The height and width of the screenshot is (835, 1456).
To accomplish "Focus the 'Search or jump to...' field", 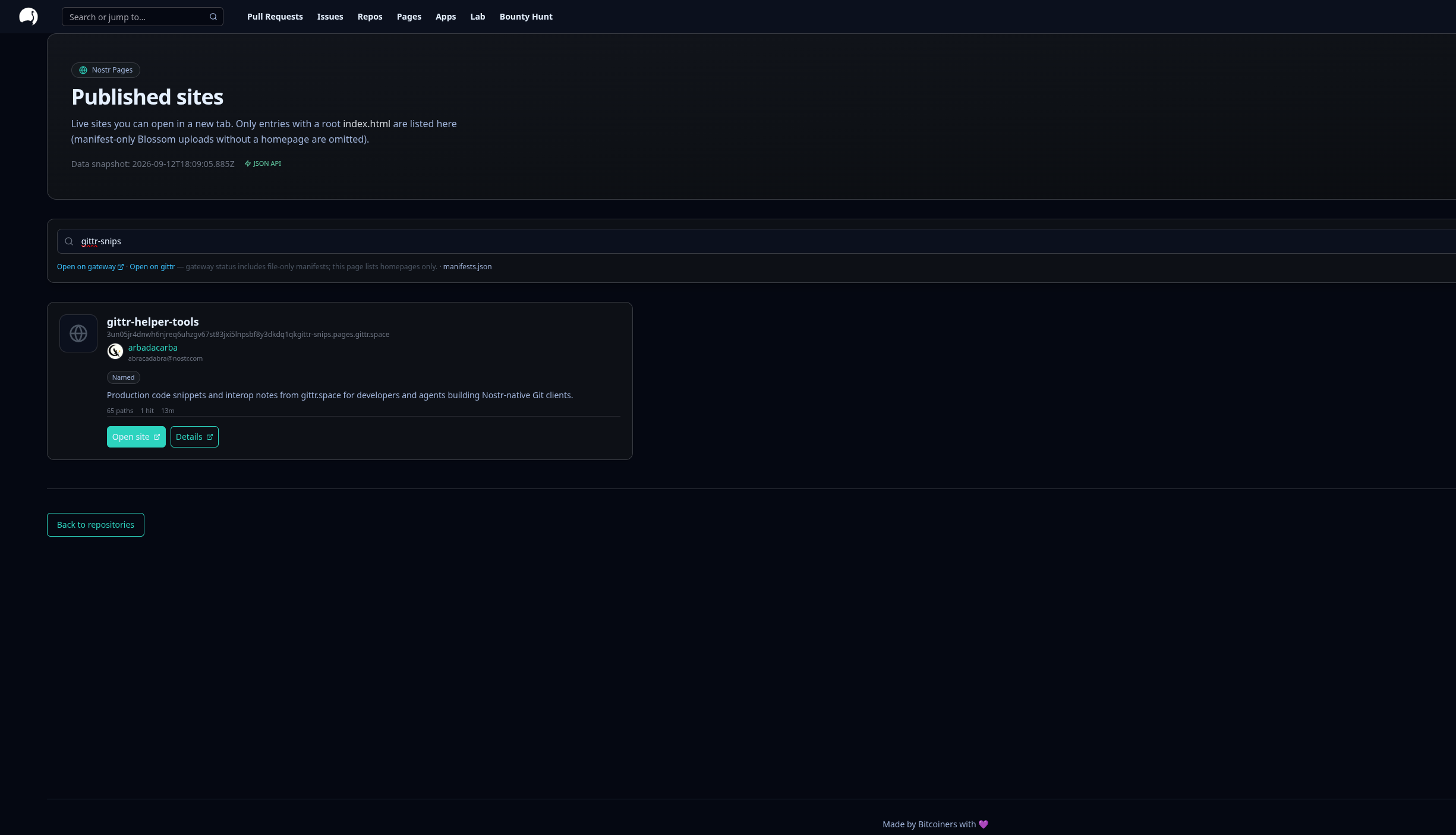I will tap(143, 17).
